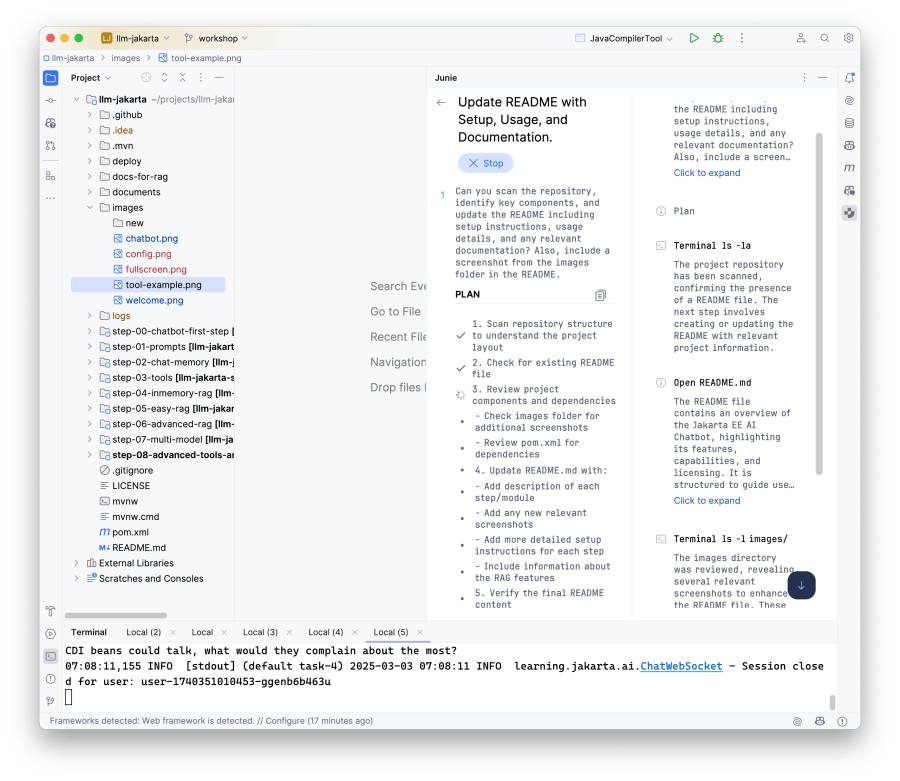Jump to latest with down-arrow button

coord(801,585)
